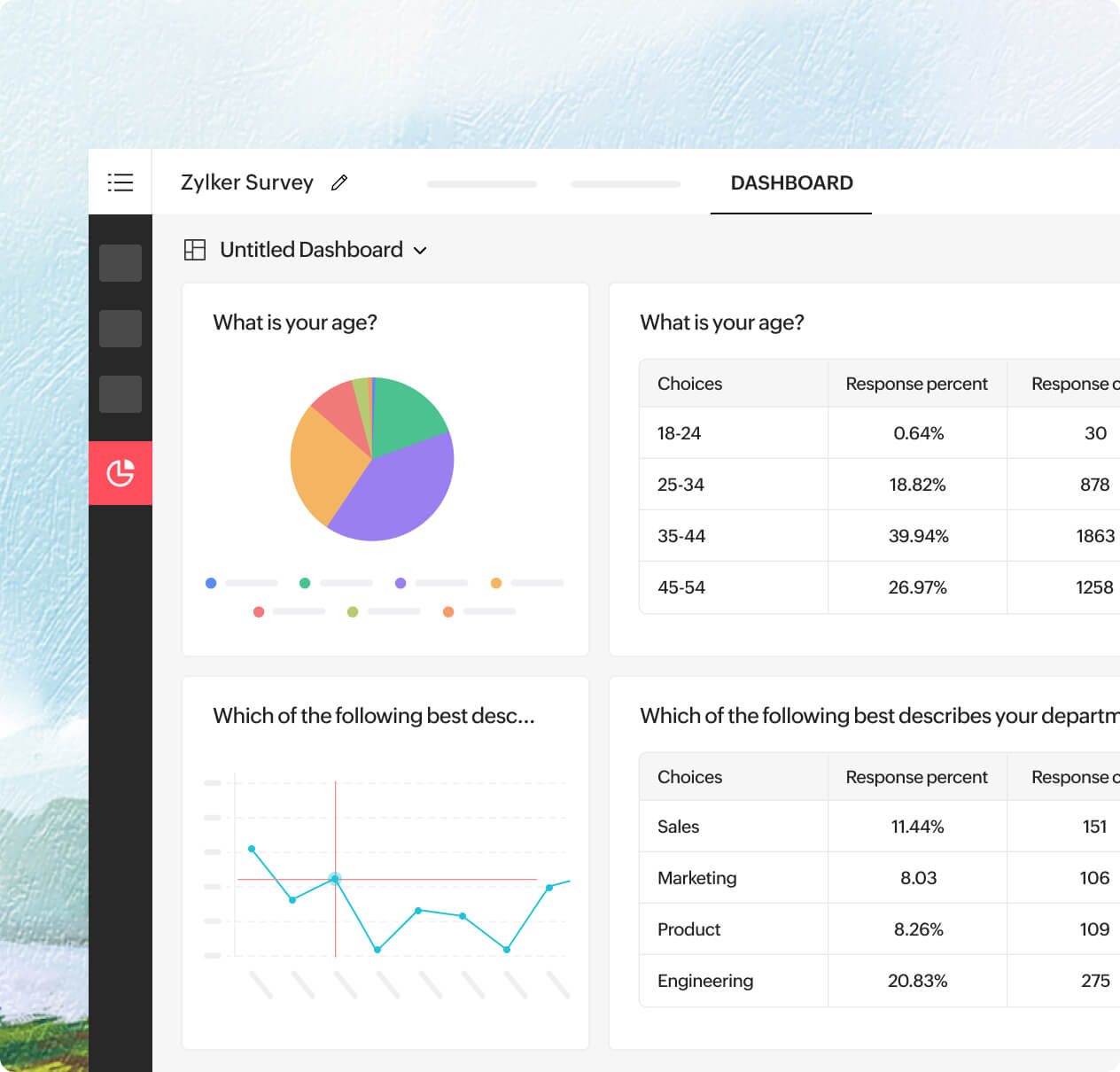
Task: Click the Engineering row in the department table
Action: [x=704, y=981]
